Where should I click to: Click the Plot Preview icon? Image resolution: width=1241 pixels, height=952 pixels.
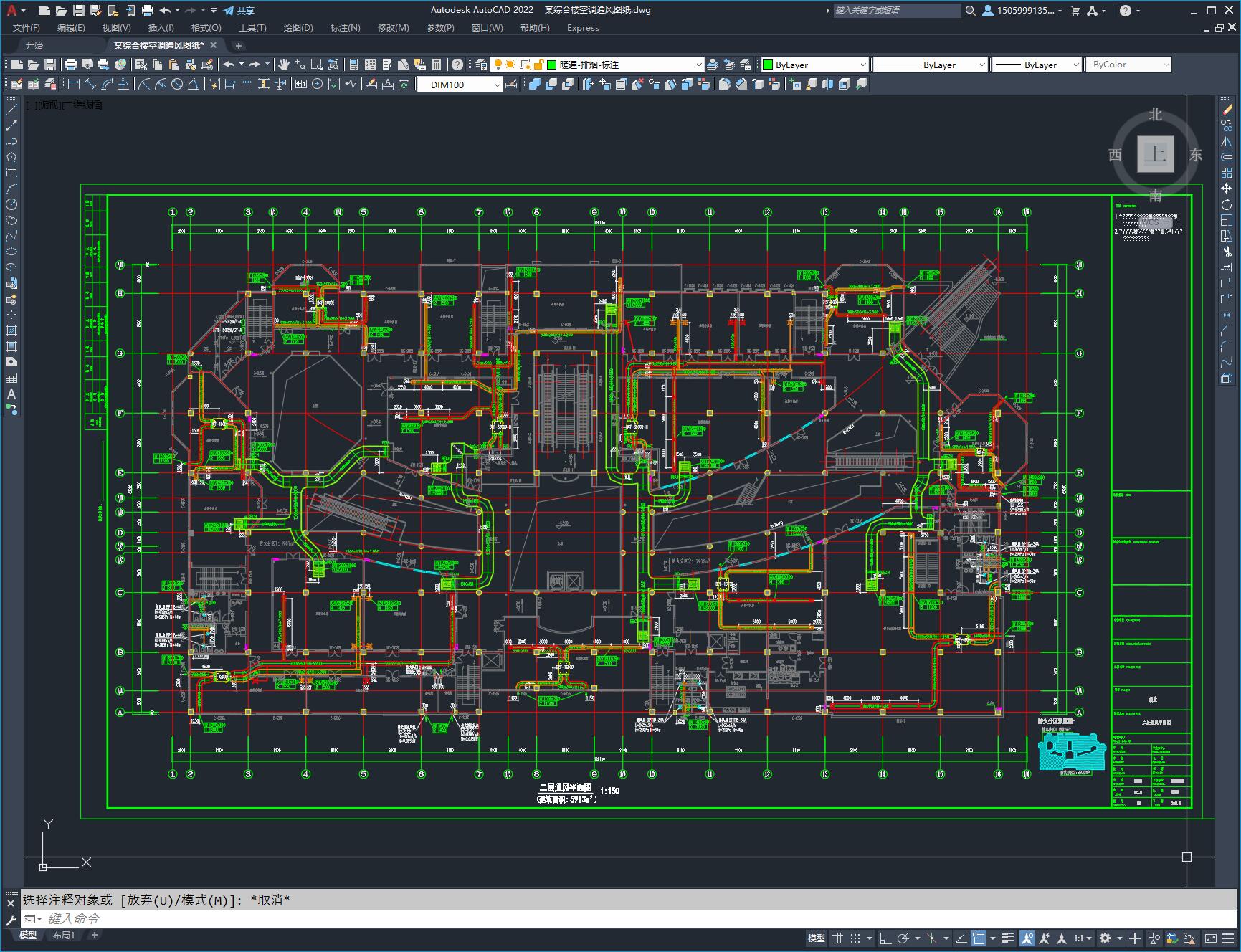[87, 65]
